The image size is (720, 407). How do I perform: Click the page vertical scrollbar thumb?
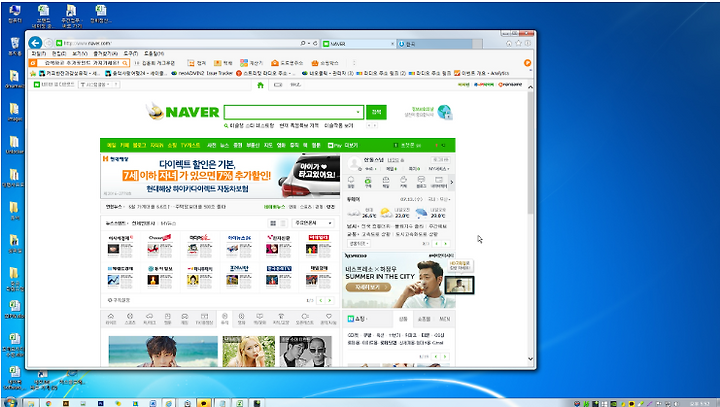tap(530, 152)
